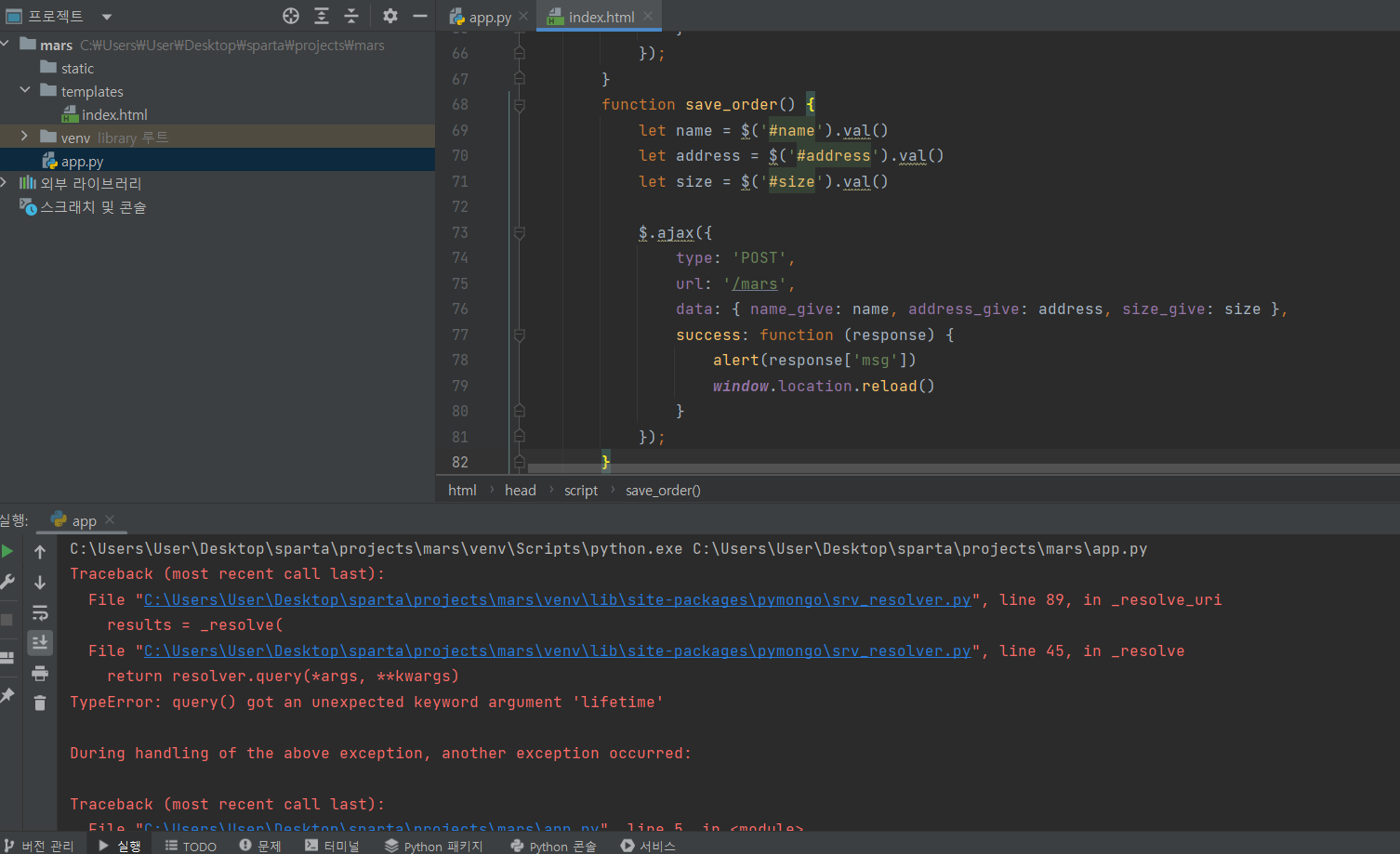Open index.html in project tree
1400x854 pixels.
click(x=113, y=114)
